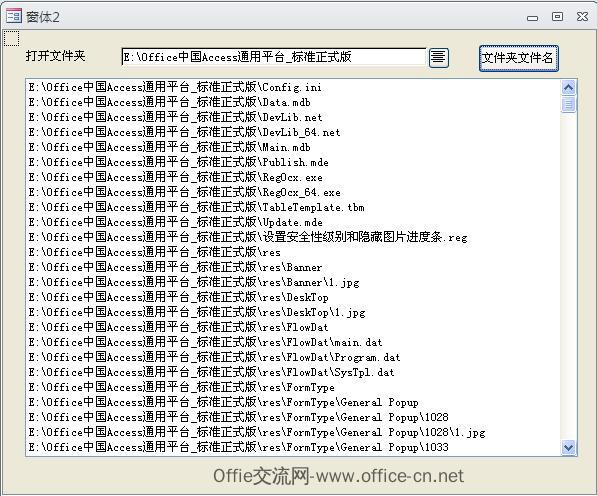Screen dimensions: 597x496
Task: Restore the 窗体2 window
Action: click(x=557, y=17)
